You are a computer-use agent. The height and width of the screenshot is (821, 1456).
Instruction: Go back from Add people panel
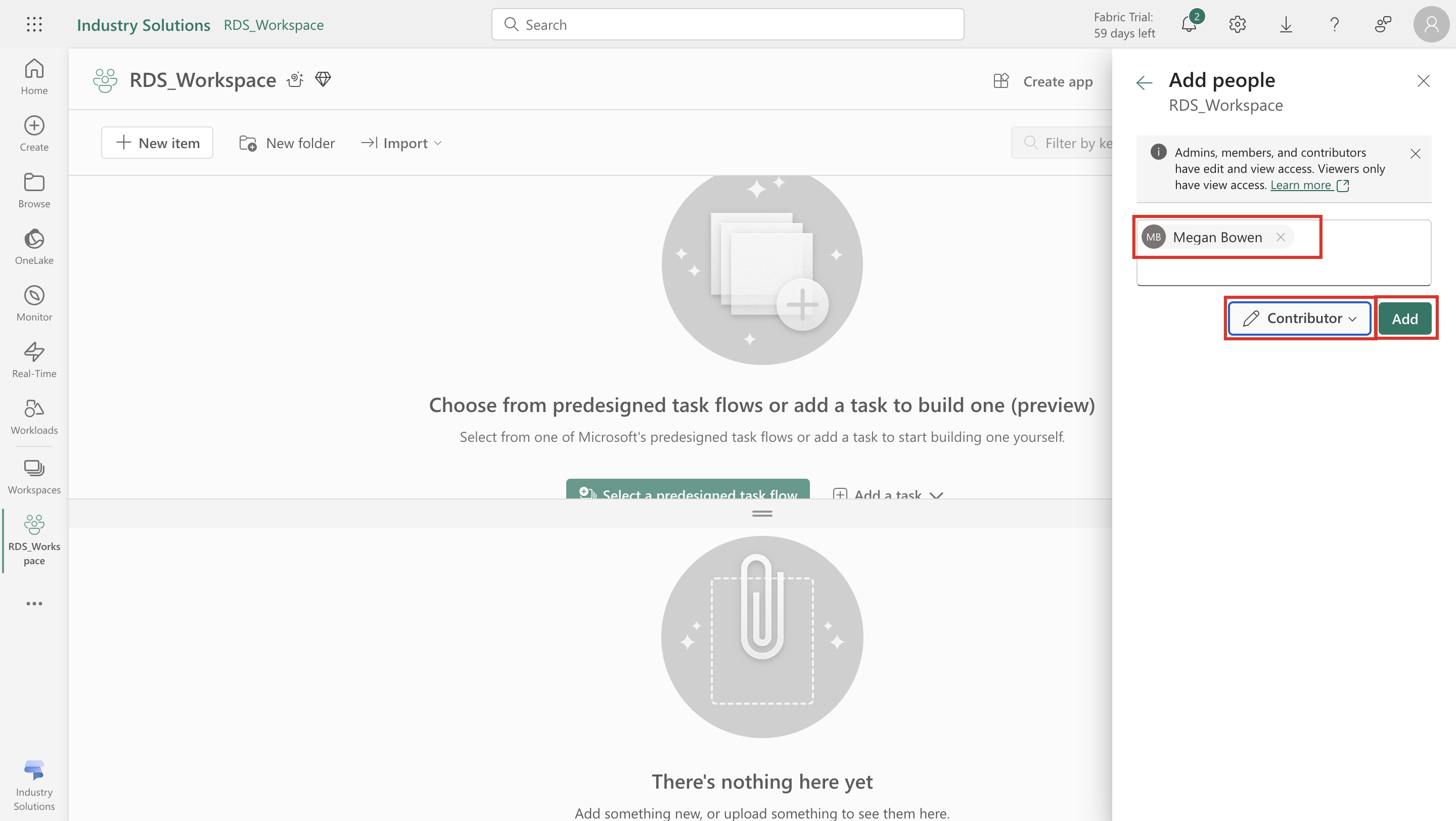(1144, 82)
